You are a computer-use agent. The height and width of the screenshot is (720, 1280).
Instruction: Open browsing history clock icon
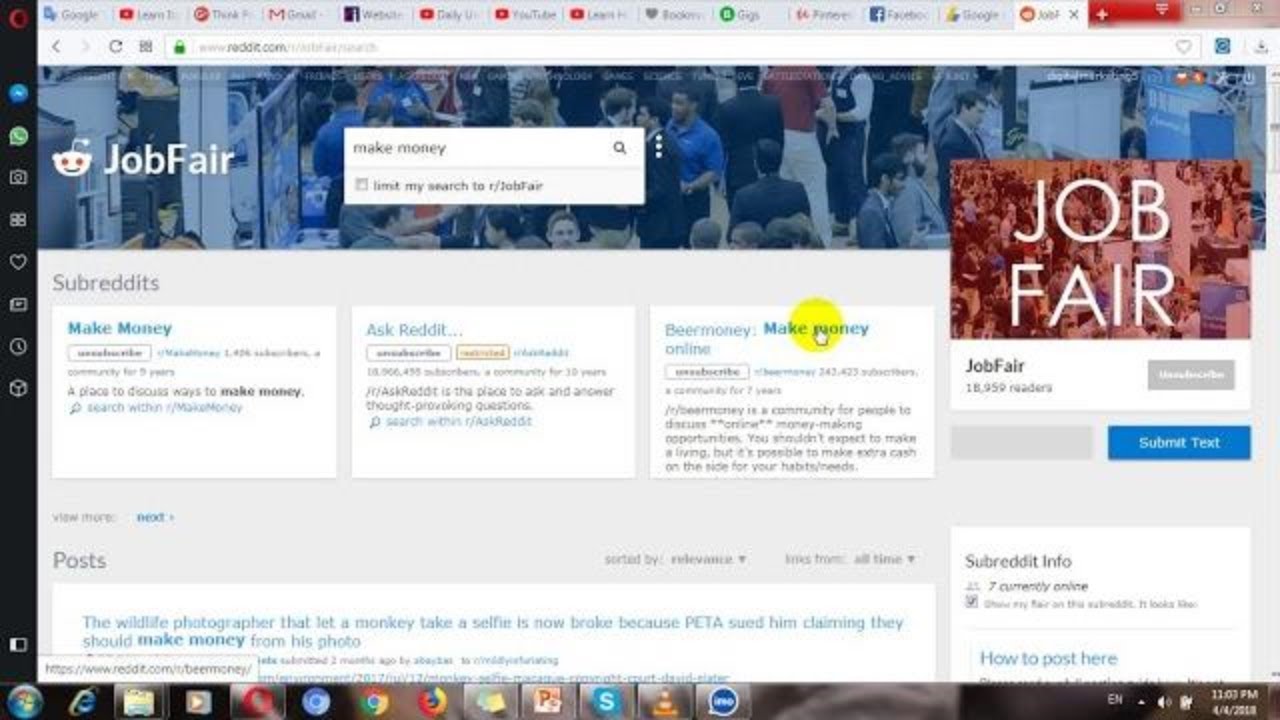point(17,346)
